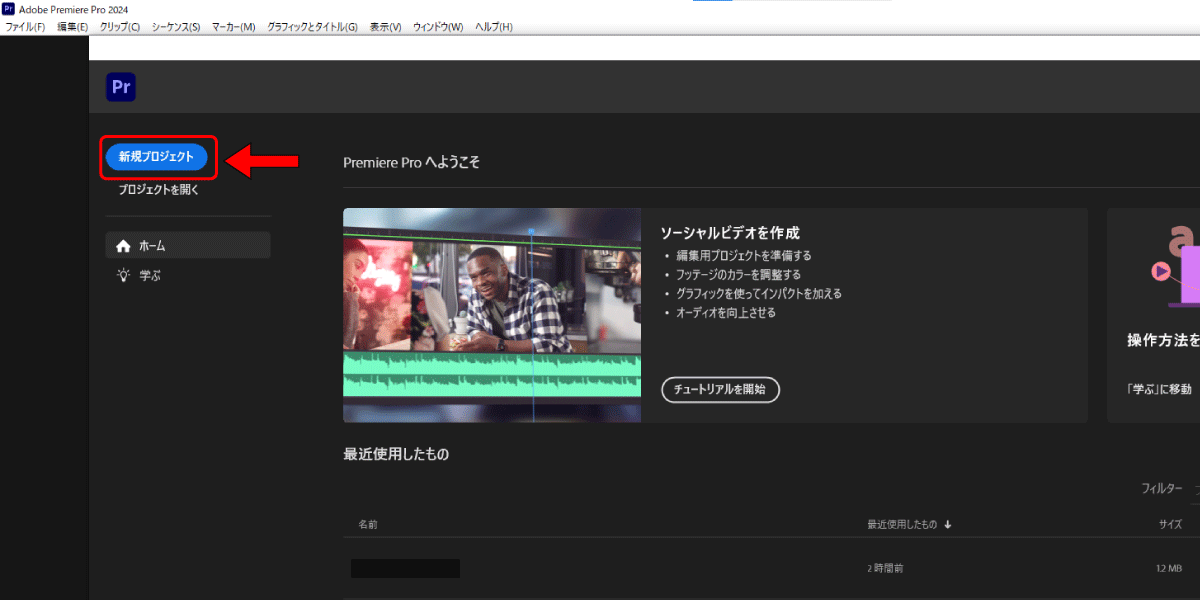Click the チュートリアルを開始 button

[720, 390]
